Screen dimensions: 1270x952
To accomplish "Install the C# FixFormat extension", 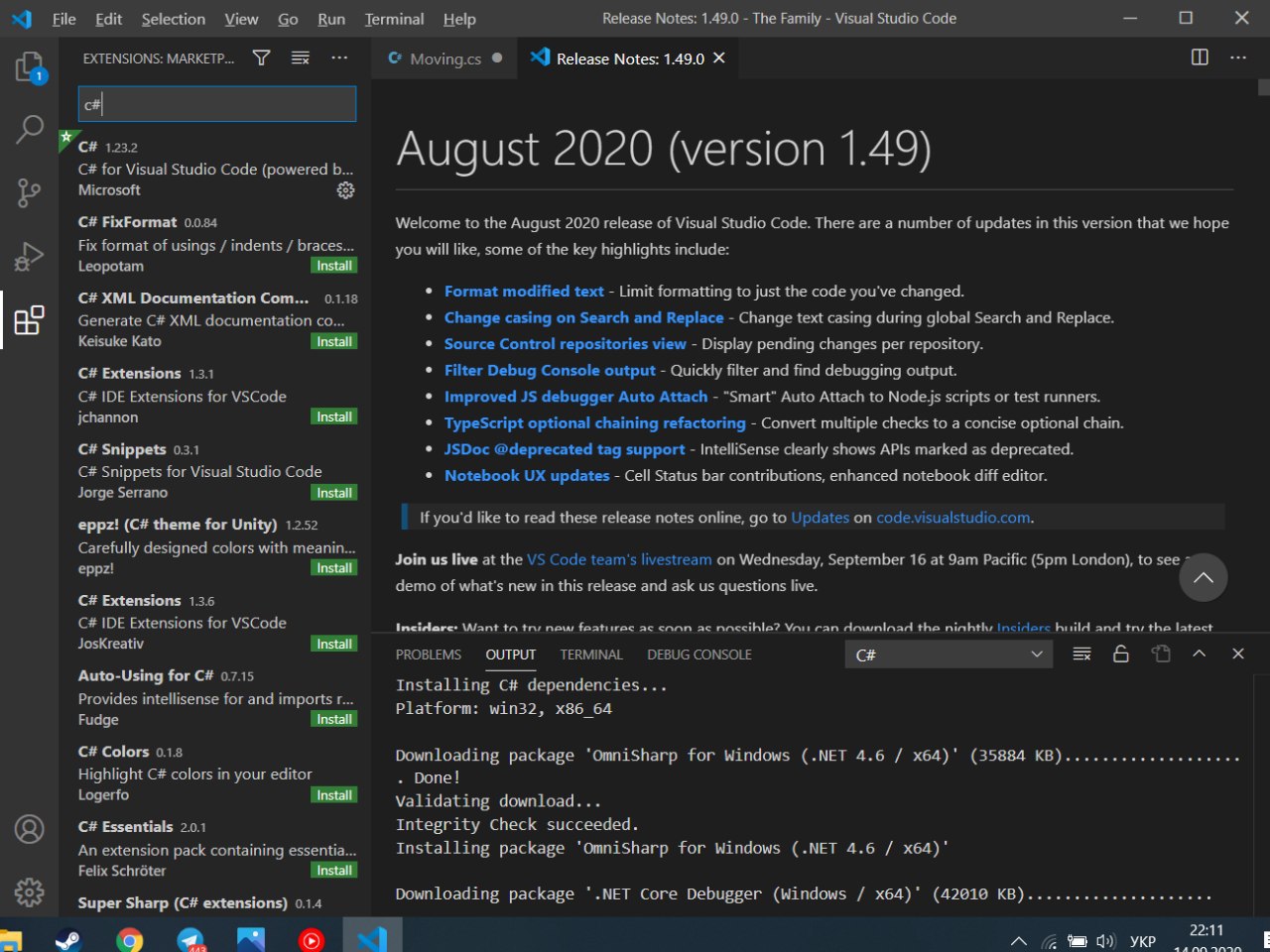I will pos(334,266).
